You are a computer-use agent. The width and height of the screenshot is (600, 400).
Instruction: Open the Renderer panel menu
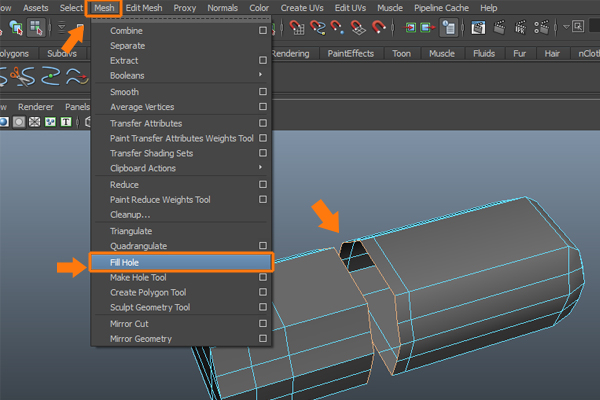tap(36, 106)
